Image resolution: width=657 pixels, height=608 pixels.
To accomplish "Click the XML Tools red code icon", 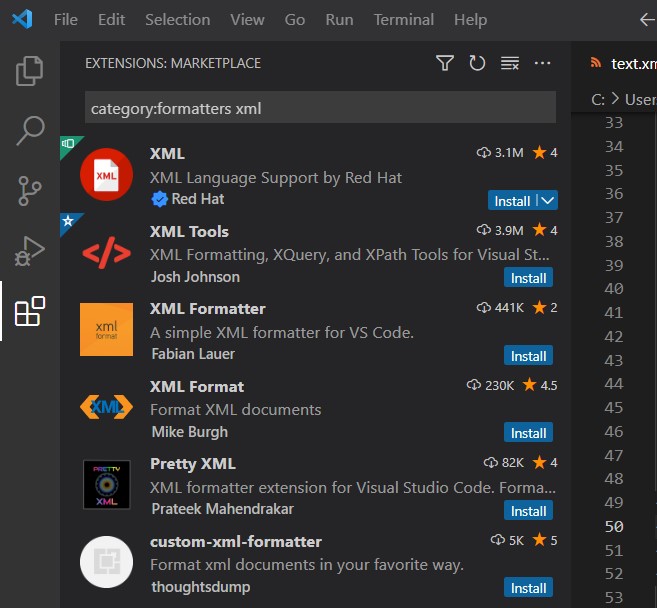I will (106, 253).
